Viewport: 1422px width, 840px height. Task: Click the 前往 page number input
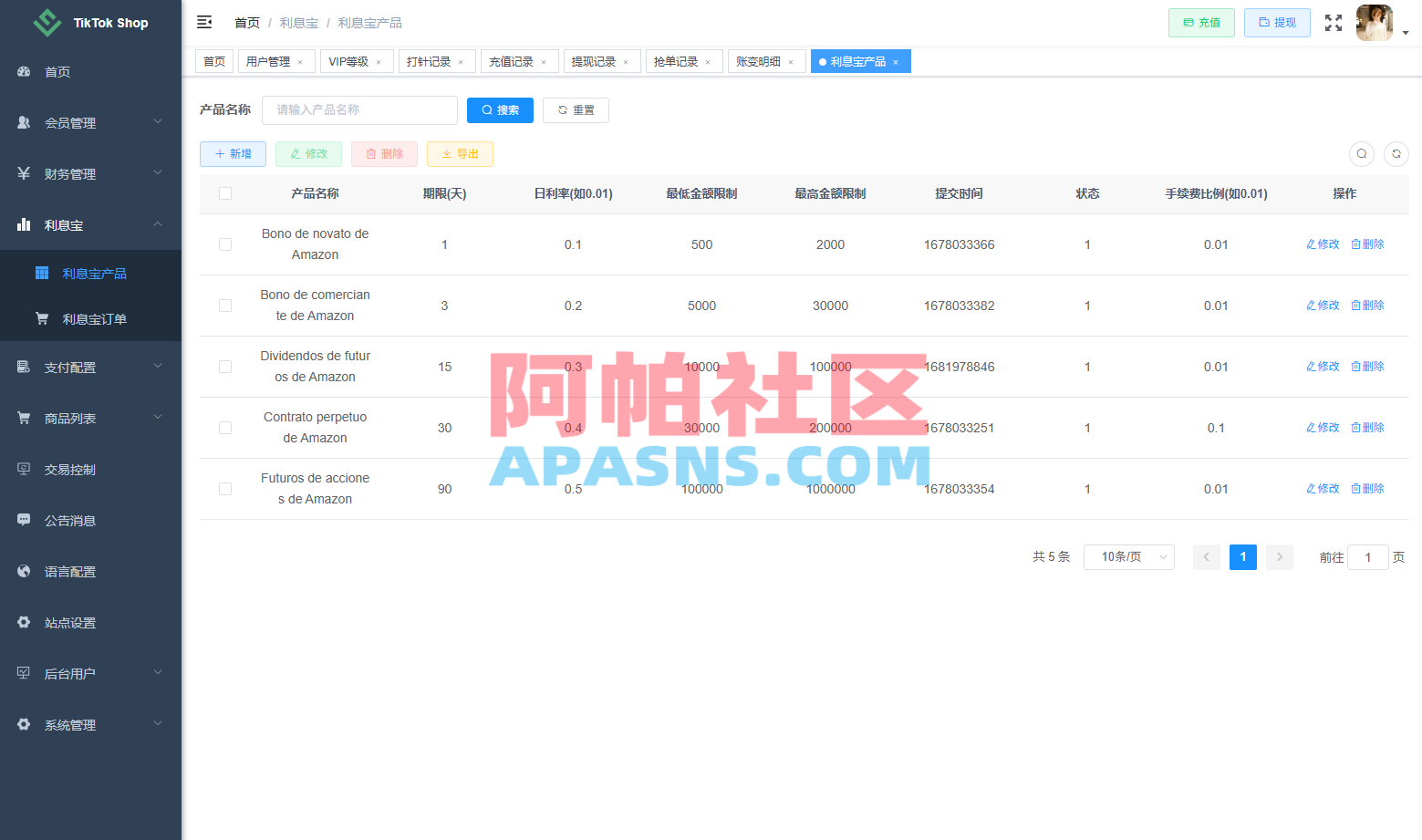(x=1368, y=557)
